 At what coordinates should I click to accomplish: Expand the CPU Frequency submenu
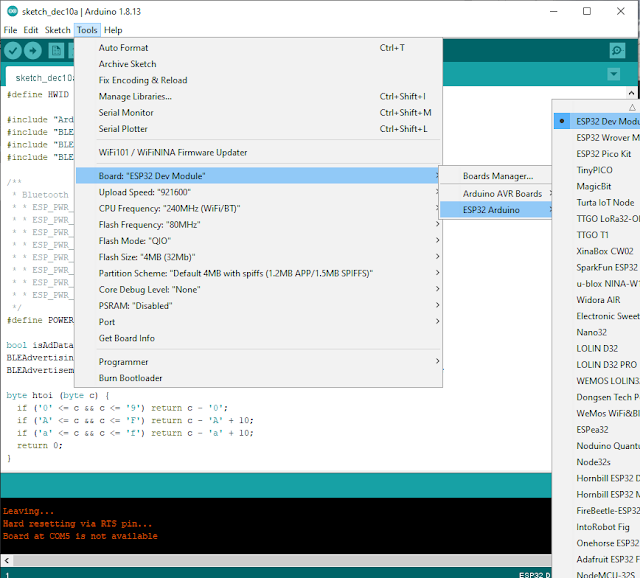(259, 209)
